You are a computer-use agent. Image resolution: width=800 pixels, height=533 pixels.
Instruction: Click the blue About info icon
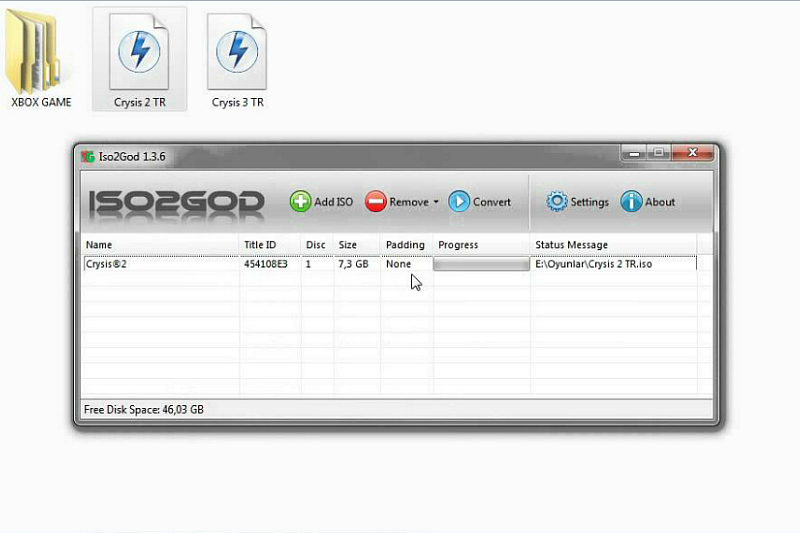click(x=631, y=201)
